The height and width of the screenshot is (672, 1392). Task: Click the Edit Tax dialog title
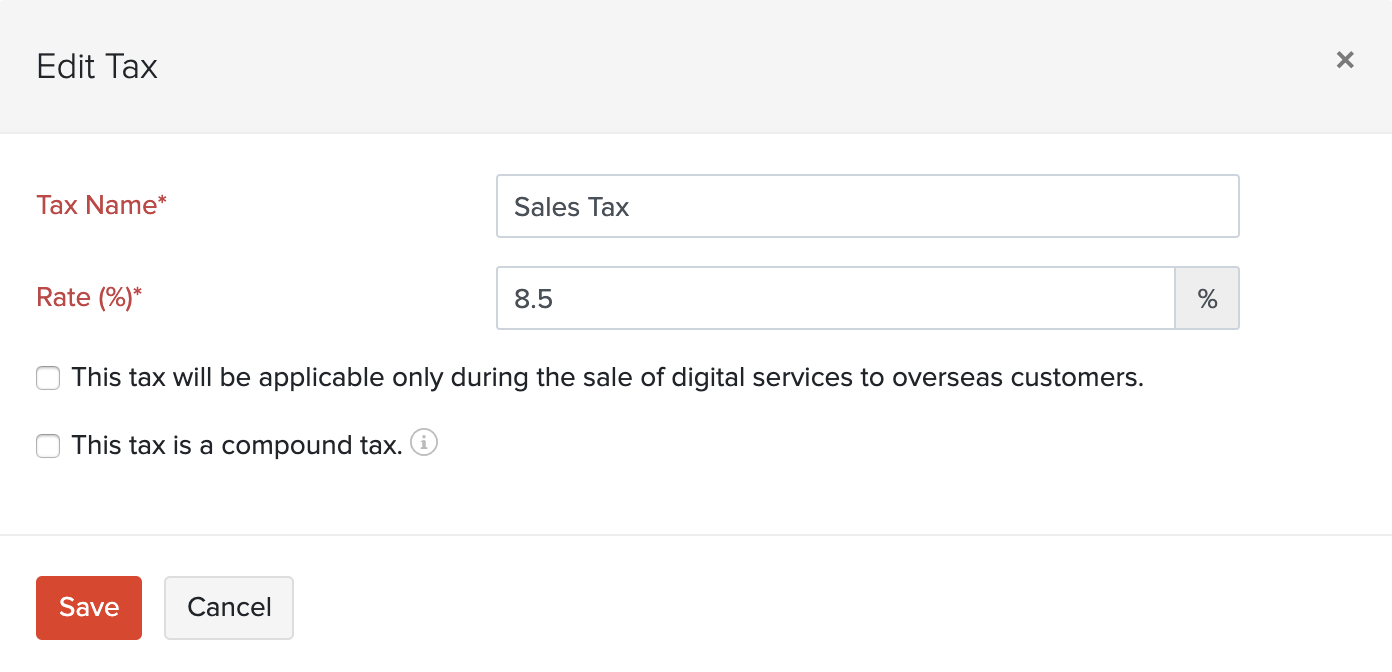pyautogui.click(x=97, y=66)
